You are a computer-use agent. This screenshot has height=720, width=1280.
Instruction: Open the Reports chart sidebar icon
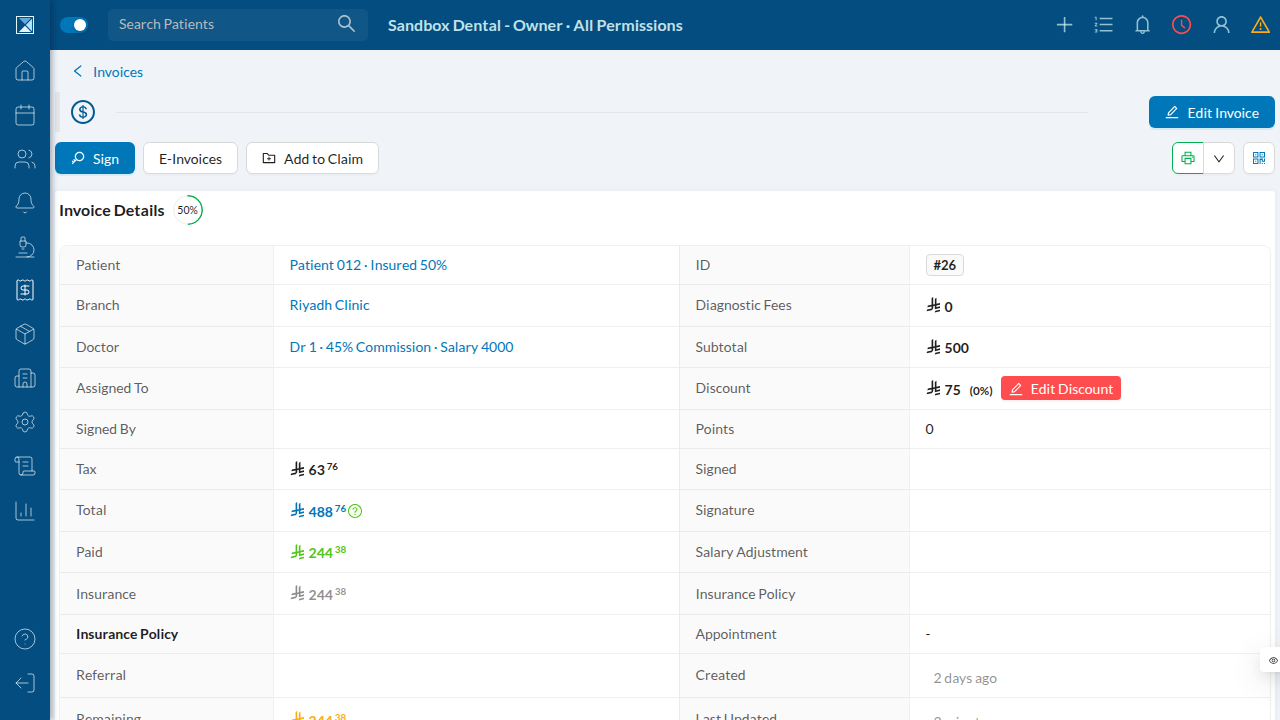[25, 511]
